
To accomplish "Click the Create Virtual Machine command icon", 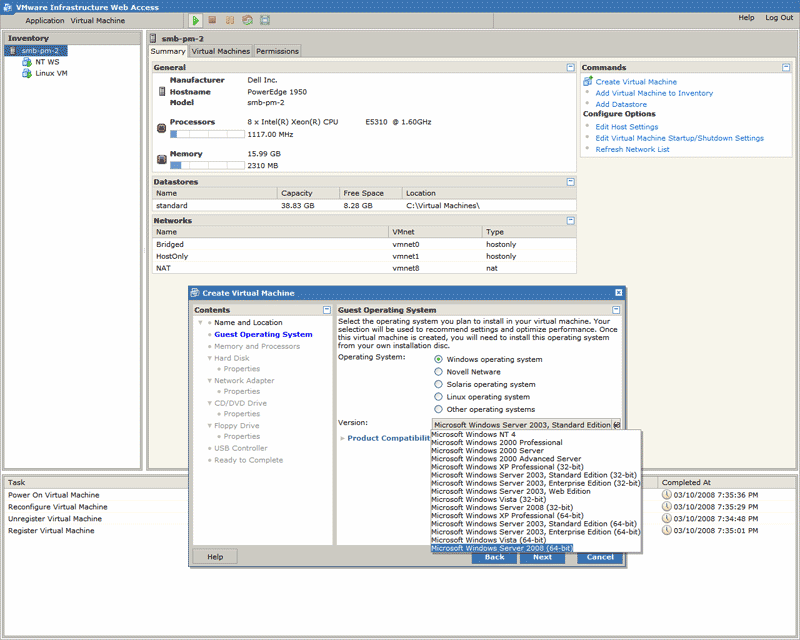I will [x=588, y=81].
